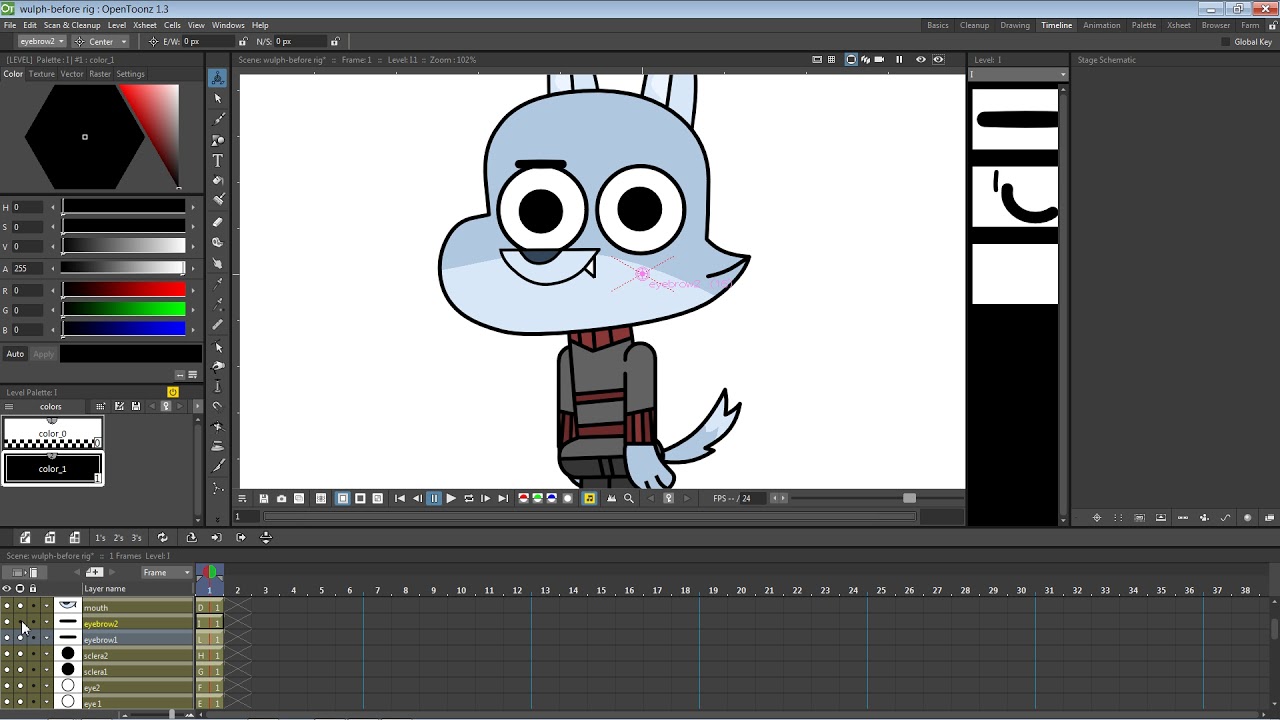This screenshot has height=720, width=1280.
Task: Open the viewer playback options menu icon
Action: (x=242, y=498)
